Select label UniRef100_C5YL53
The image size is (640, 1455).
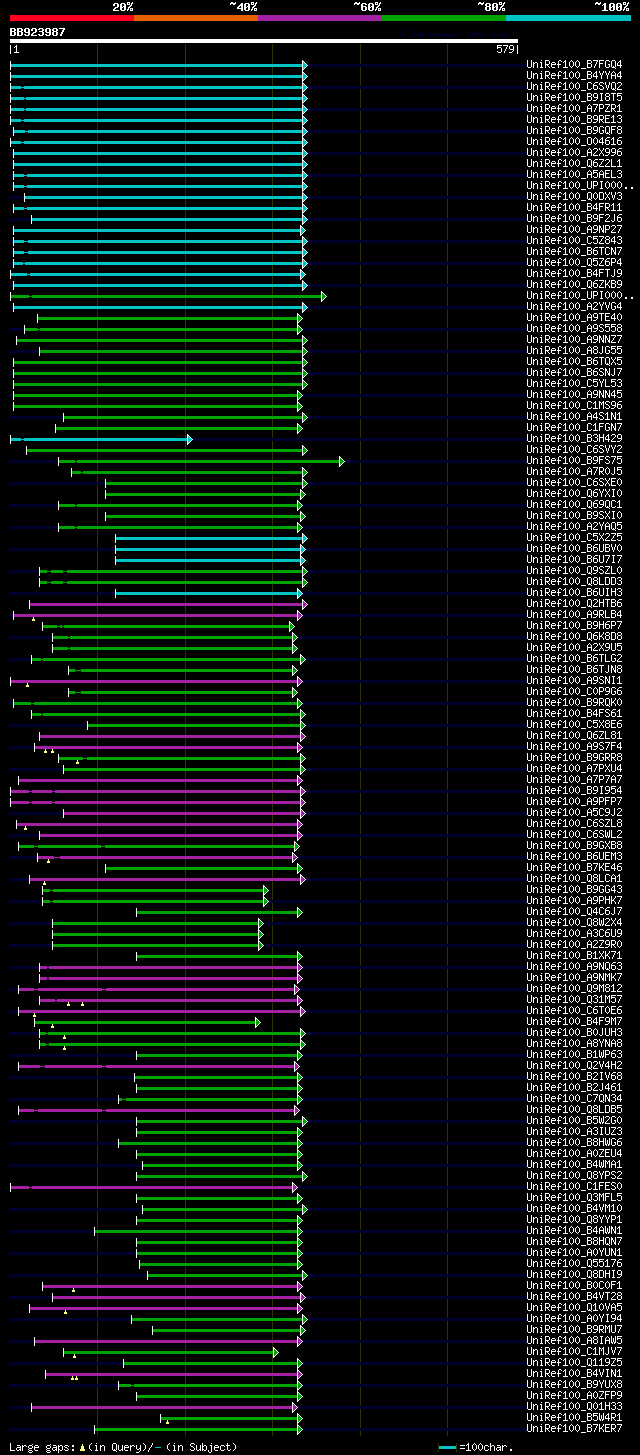pos(574,384)
